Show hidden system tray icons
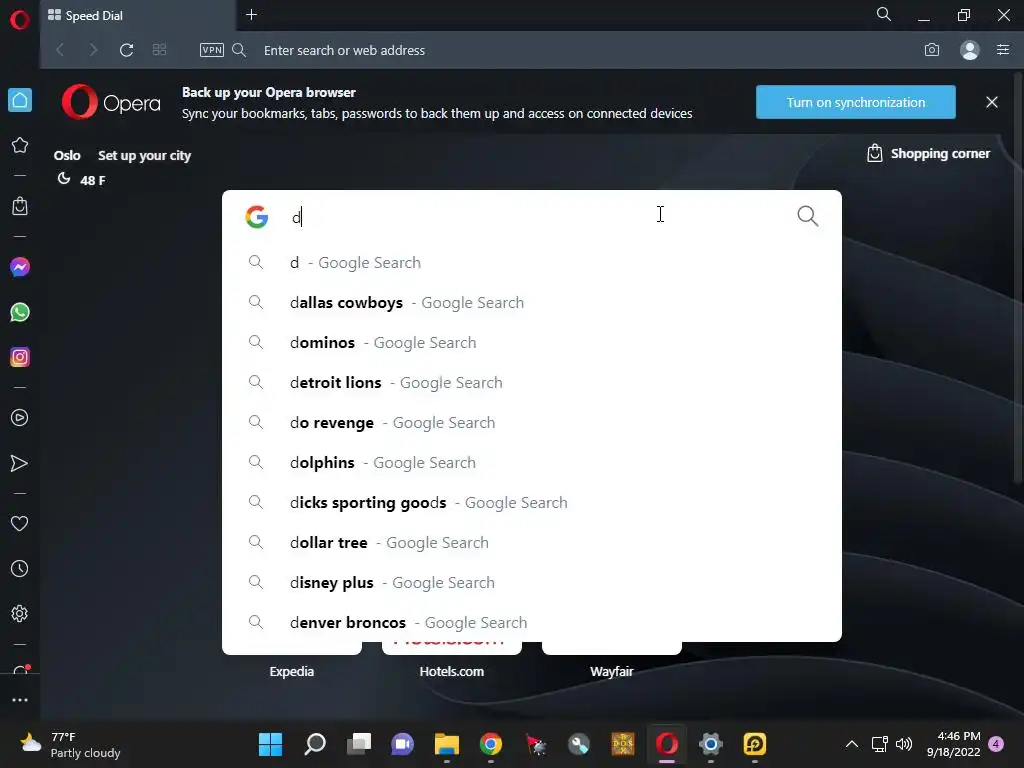Screen dimensions: 1024x768 [x=852, y=744]
